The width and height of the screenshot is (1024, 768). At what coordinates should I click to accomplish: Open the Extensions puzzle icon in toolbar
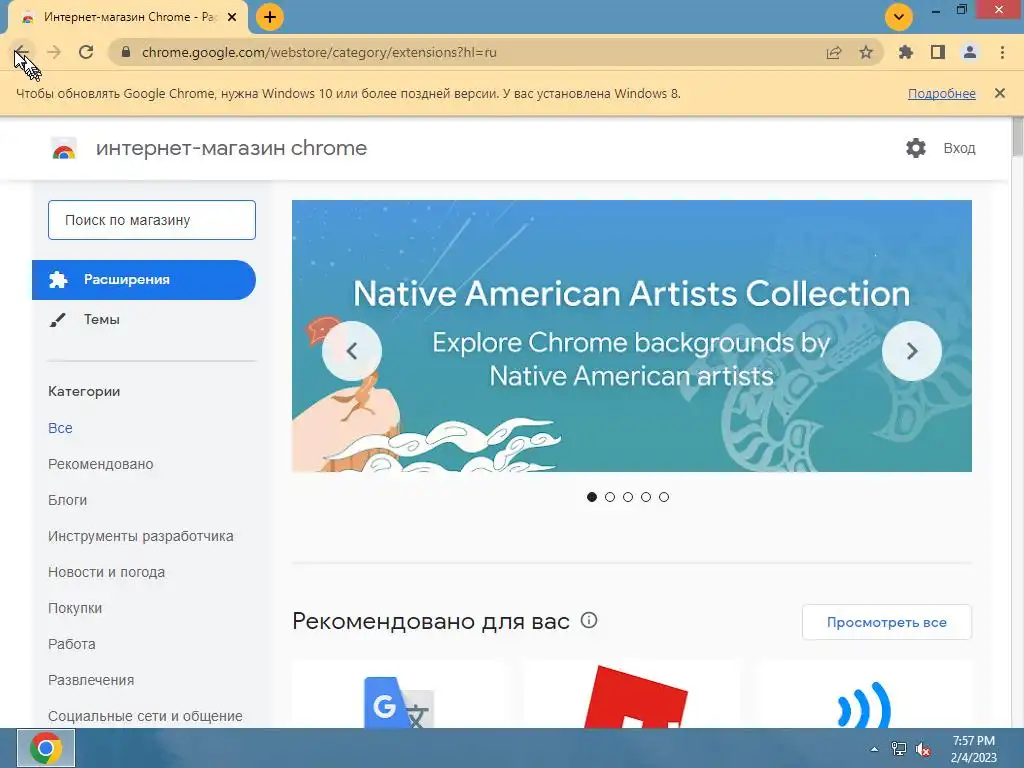pos(906,52)
